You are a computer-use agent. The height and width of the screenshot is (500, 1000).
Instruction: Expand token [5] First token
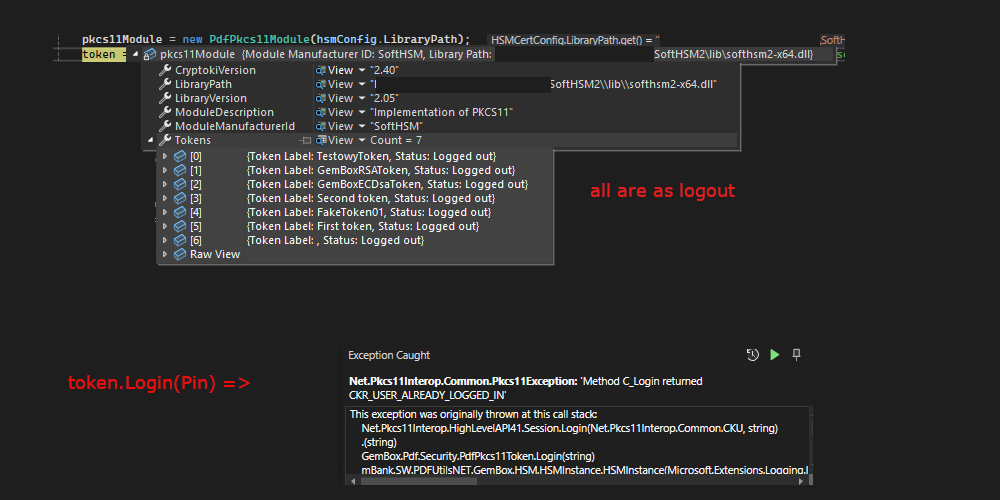tap(165, 226)
